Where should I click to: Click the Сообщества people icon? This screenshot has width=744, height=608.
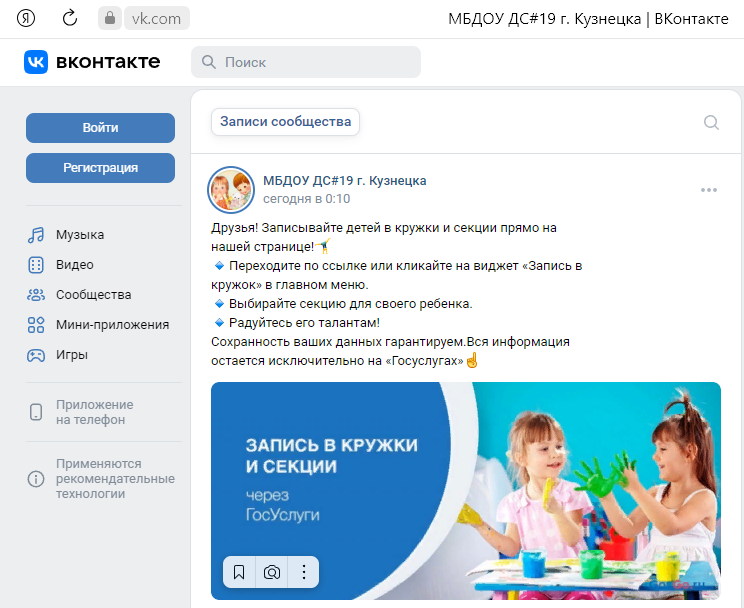coord(36,295)
